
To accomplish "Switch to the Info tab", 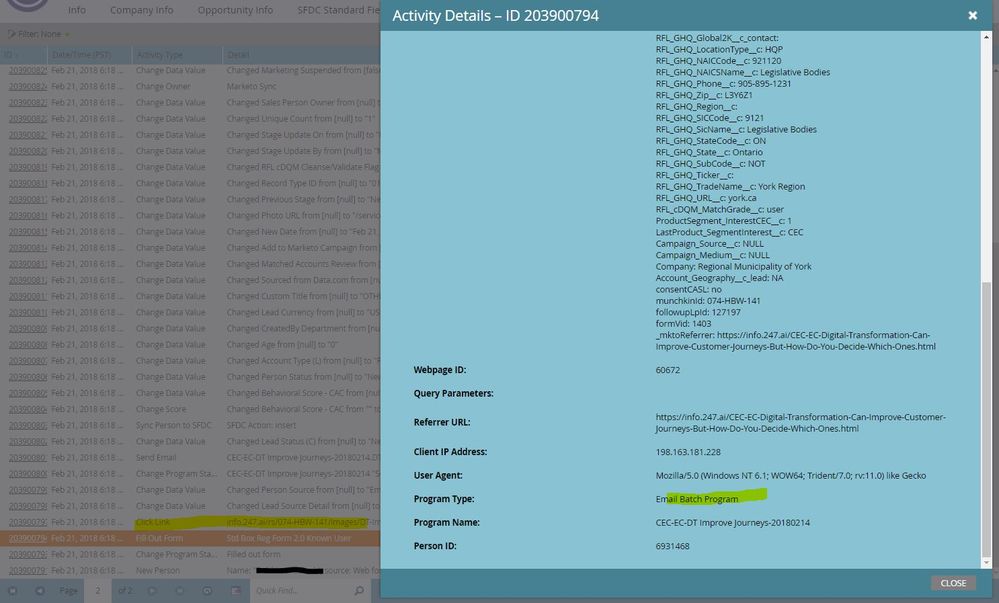I will (x=76, y=10).
